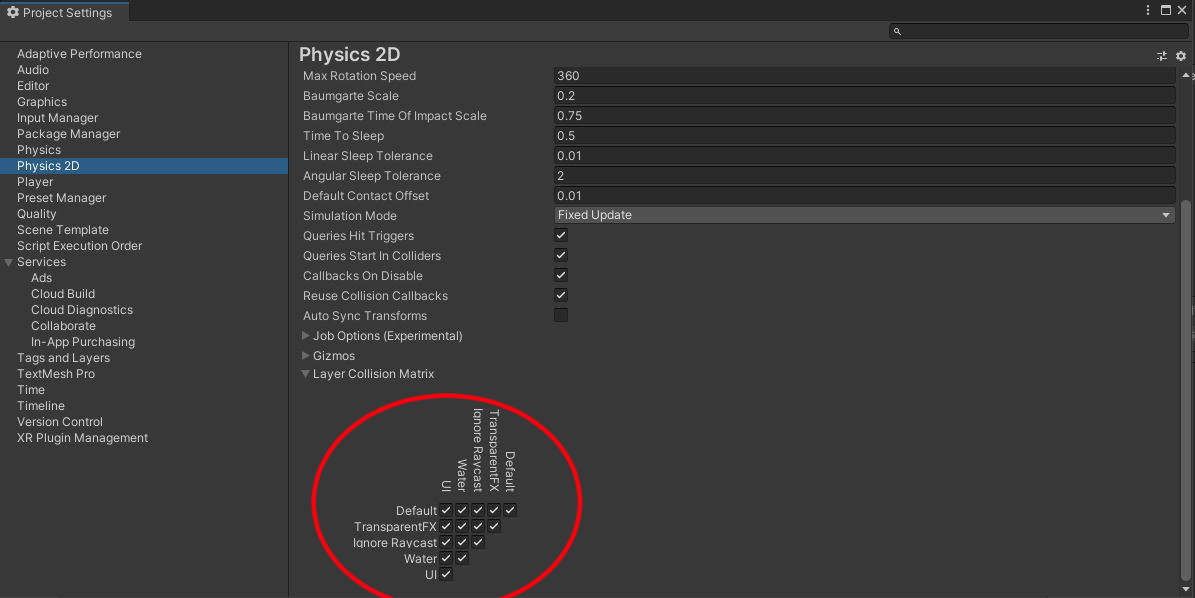Switch to the Project Settings tab
The width and height of the screenshot is (1195, 598).
pyautogui.click(x=64, y=12)
